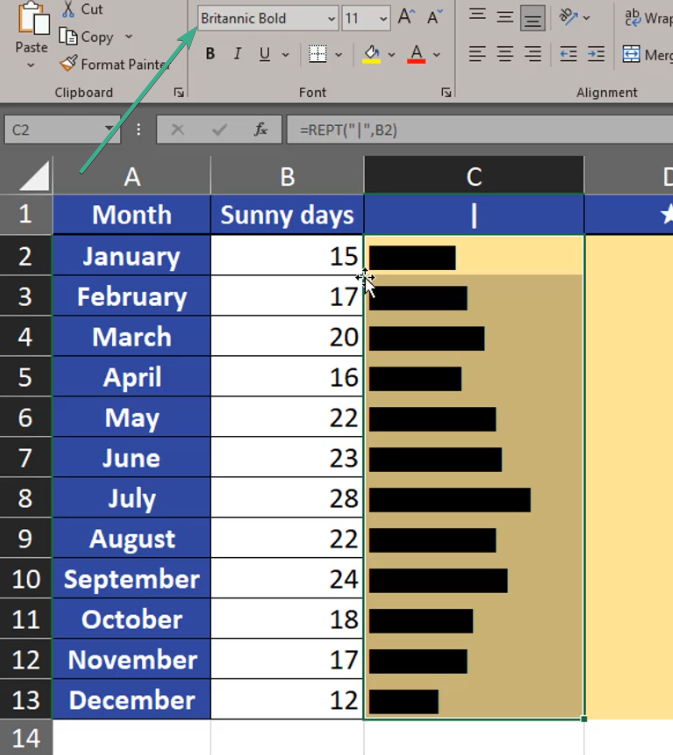
Task: Click the Center align icon
Action: pos(506,54)
